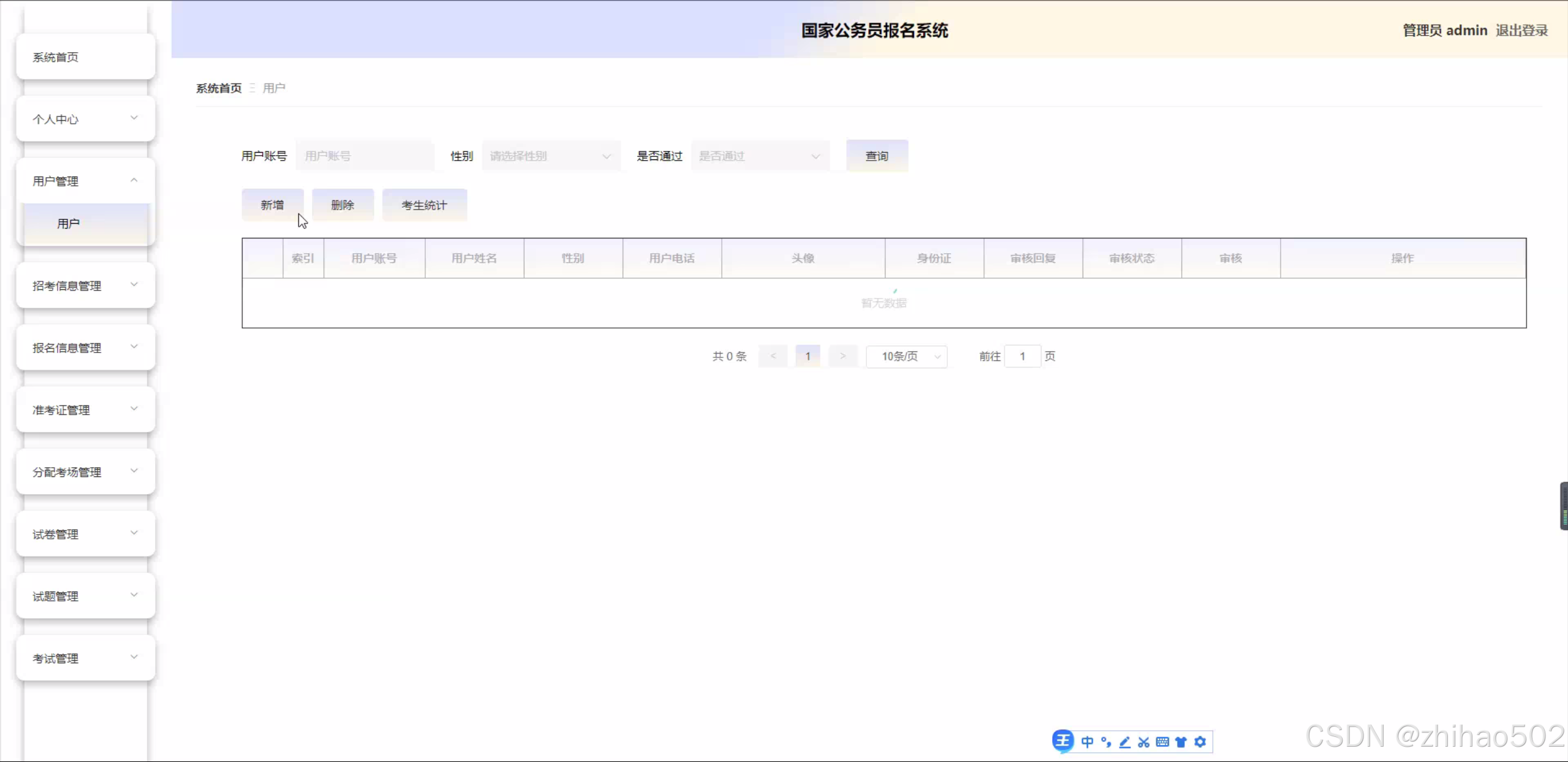1568x762 pixels.
Task: Click the 查询 search button
Action: click(876, 155)
